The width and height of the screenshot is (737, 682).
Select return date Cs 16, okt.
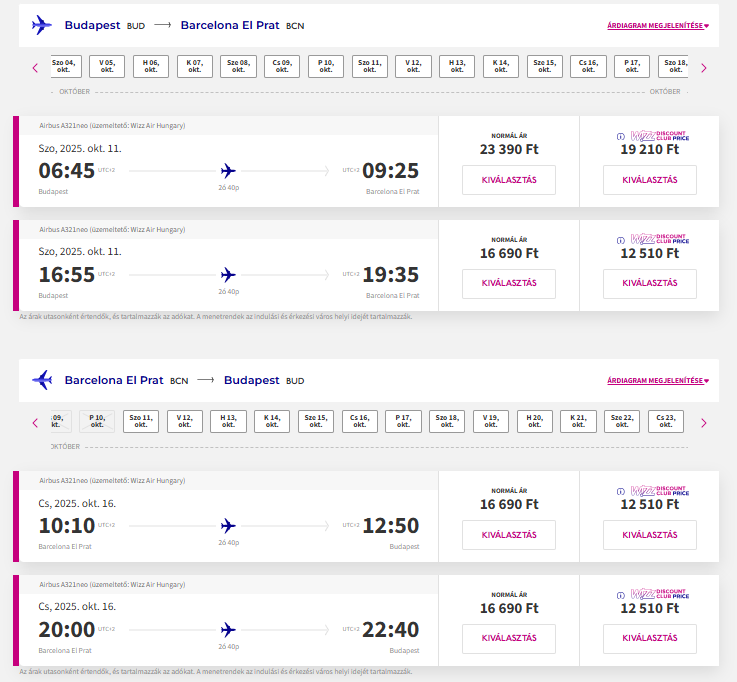tap(359, 422)
